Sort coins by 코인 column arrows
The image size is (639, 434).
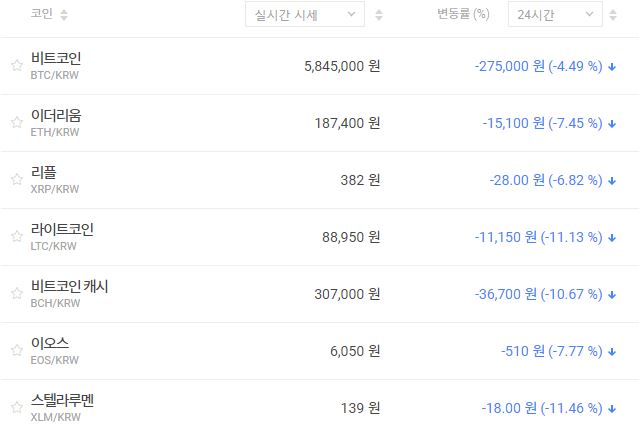tap(65, 15)
